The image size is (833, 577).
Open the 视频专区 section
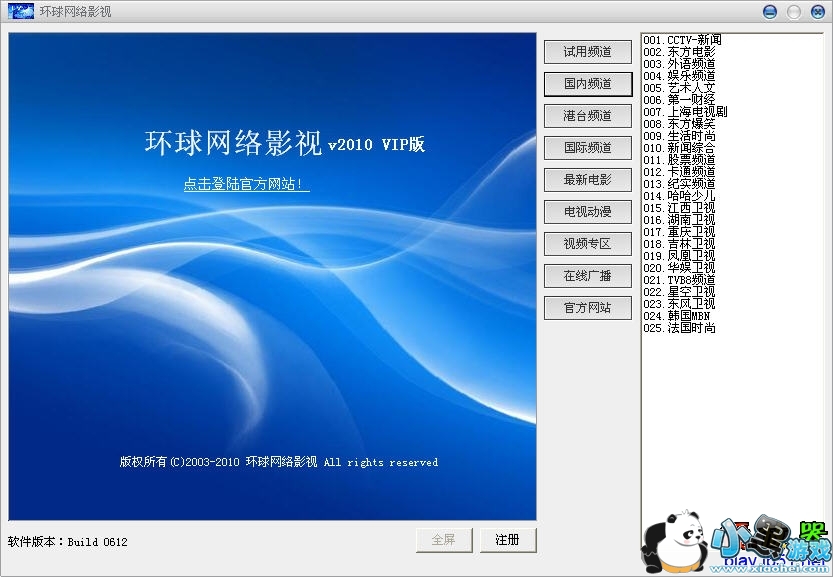[588, 243]
